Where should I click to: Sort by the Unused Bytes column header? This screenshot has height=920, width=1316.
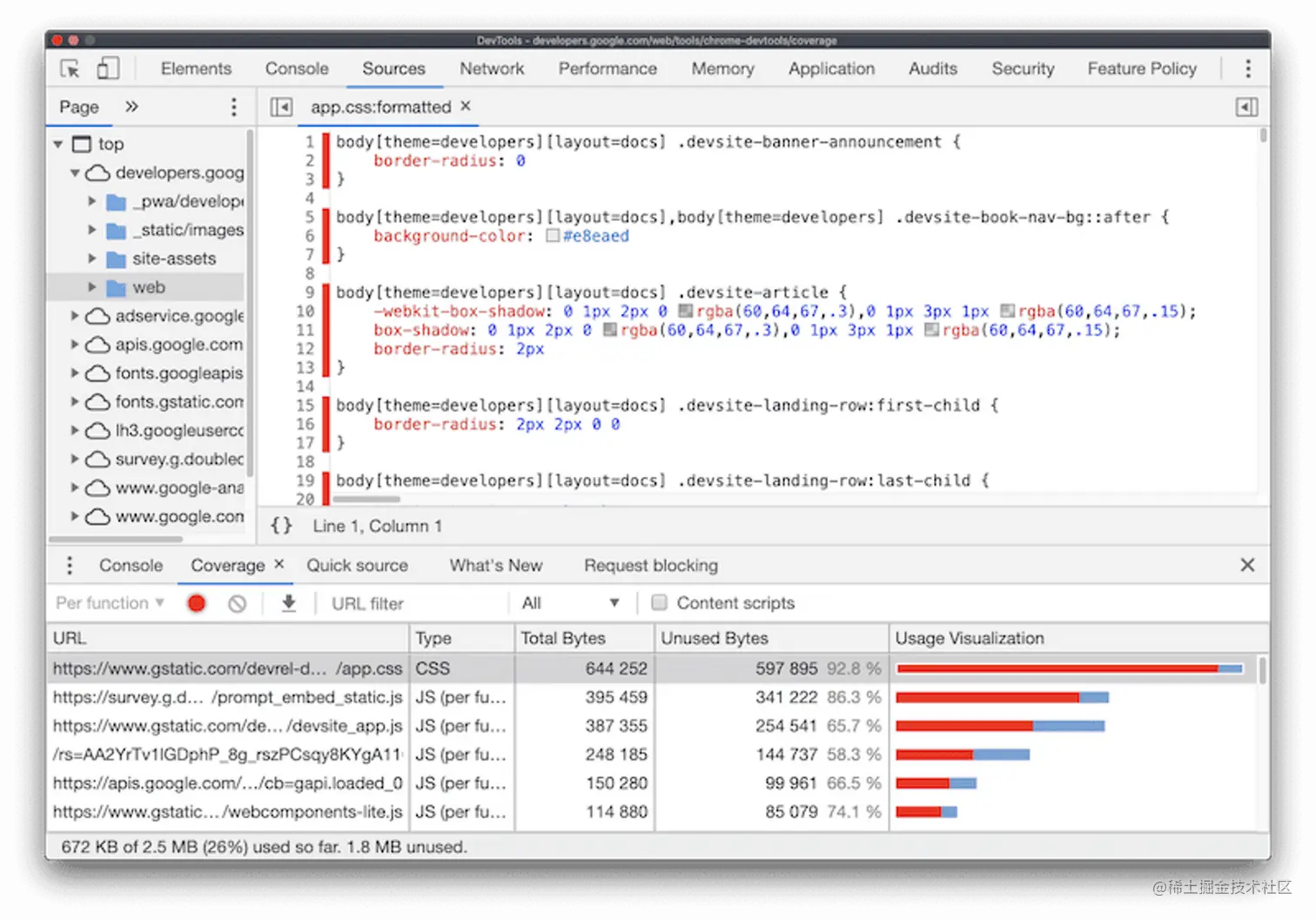(x=771, y=638)
